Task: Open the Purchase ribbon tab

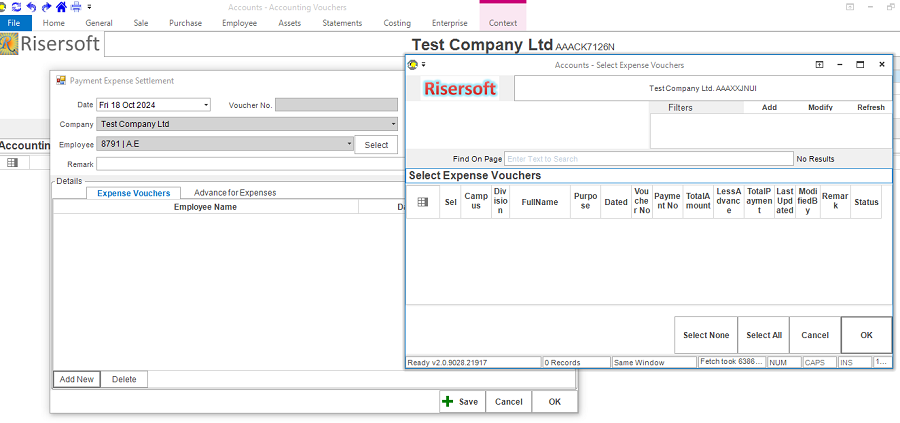Action: pos(185,23)
